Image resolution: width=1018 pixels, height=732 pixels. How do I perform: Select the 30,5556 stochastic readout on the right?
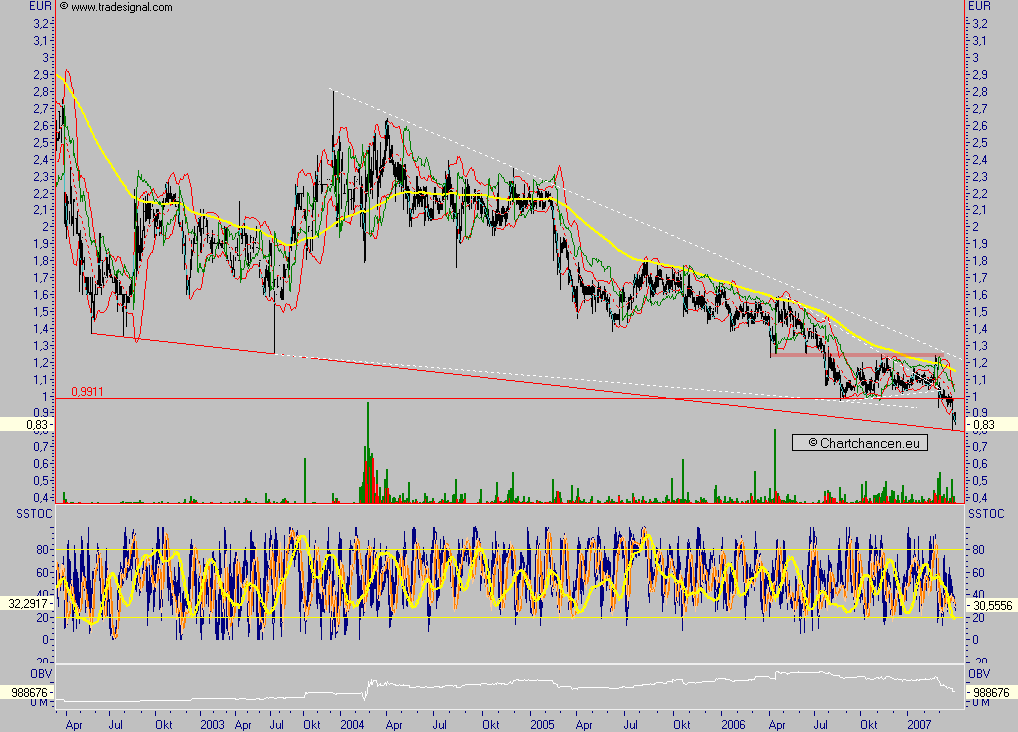click(993, 605)
